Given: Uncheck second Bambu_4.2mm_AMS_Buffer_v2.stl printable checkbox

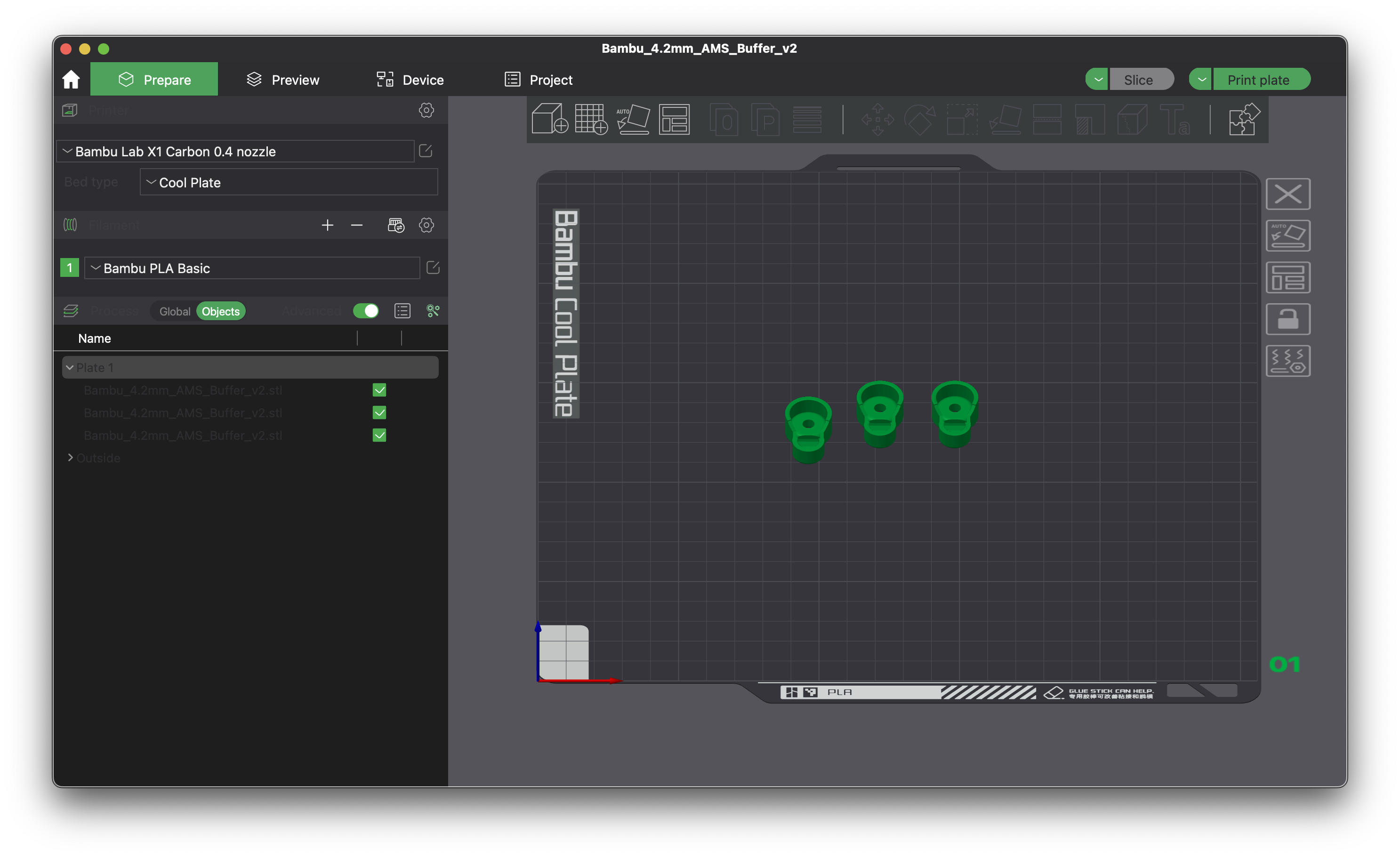Looking at the screenshot, I should [379, 412].
